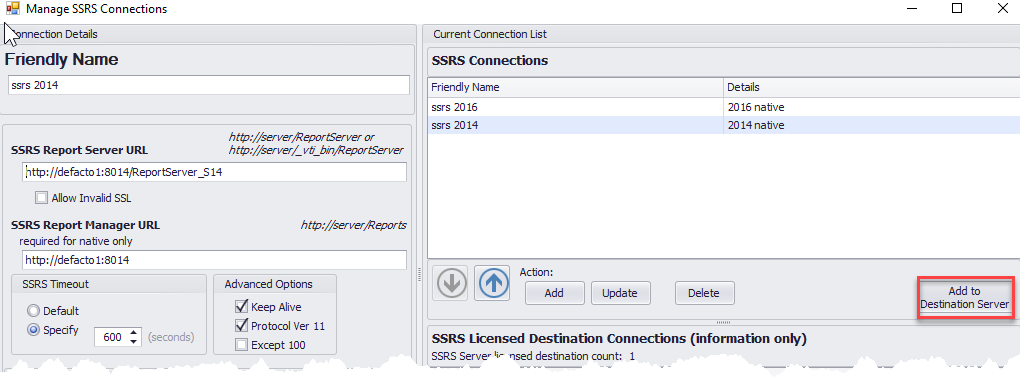Image resolution: width=1020 pixels, height=383 pixels.
Task: Click the SSRS Report Manager URL field
Action: 214,260
